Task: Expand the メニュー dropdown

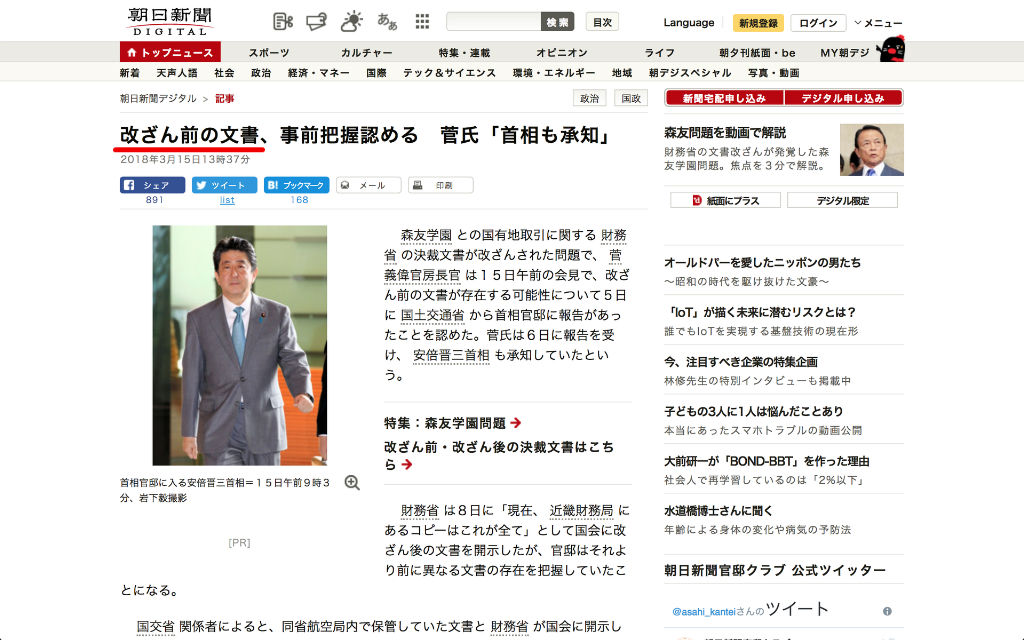Action: [878, 23]
